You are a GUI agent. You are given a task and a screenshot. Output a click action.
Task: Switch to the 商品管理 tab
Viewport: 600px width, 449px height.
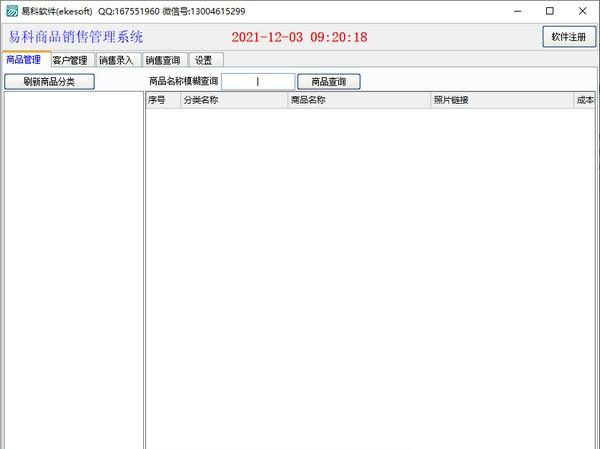24,60
